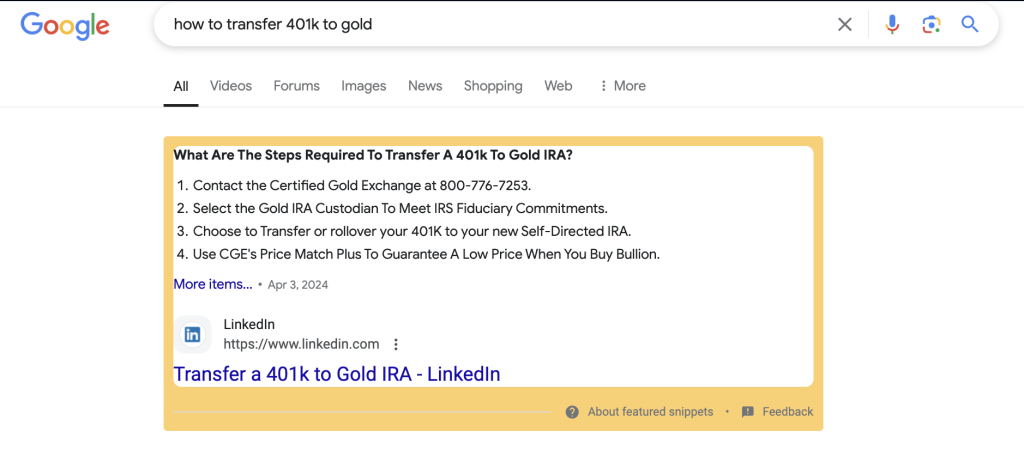
Task: Open the Transfer a 401k to Gold IRA link
Action: 336,374
